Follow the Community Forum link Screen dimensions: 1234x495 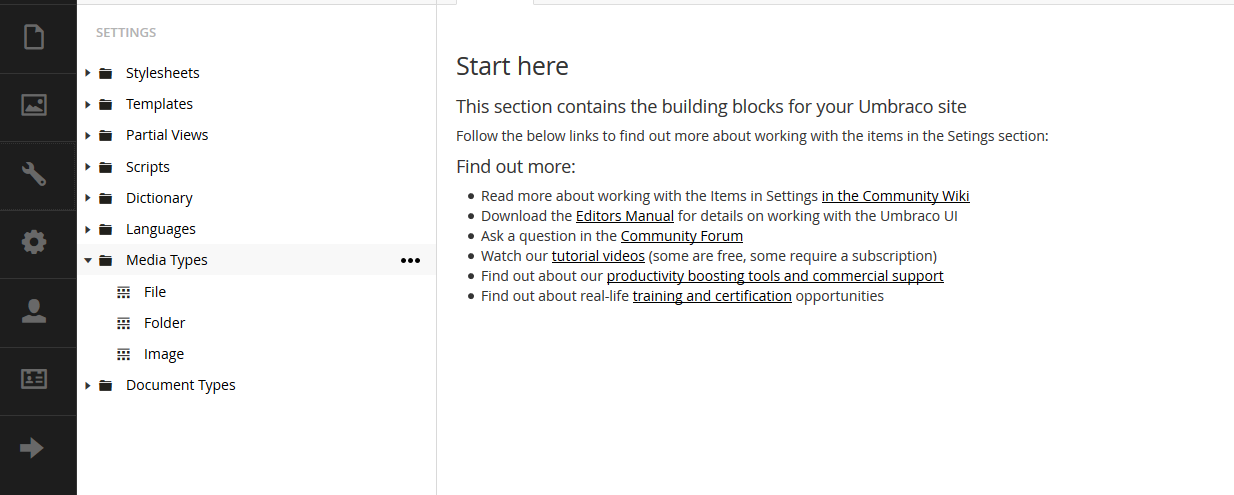[x=682, y=236]
